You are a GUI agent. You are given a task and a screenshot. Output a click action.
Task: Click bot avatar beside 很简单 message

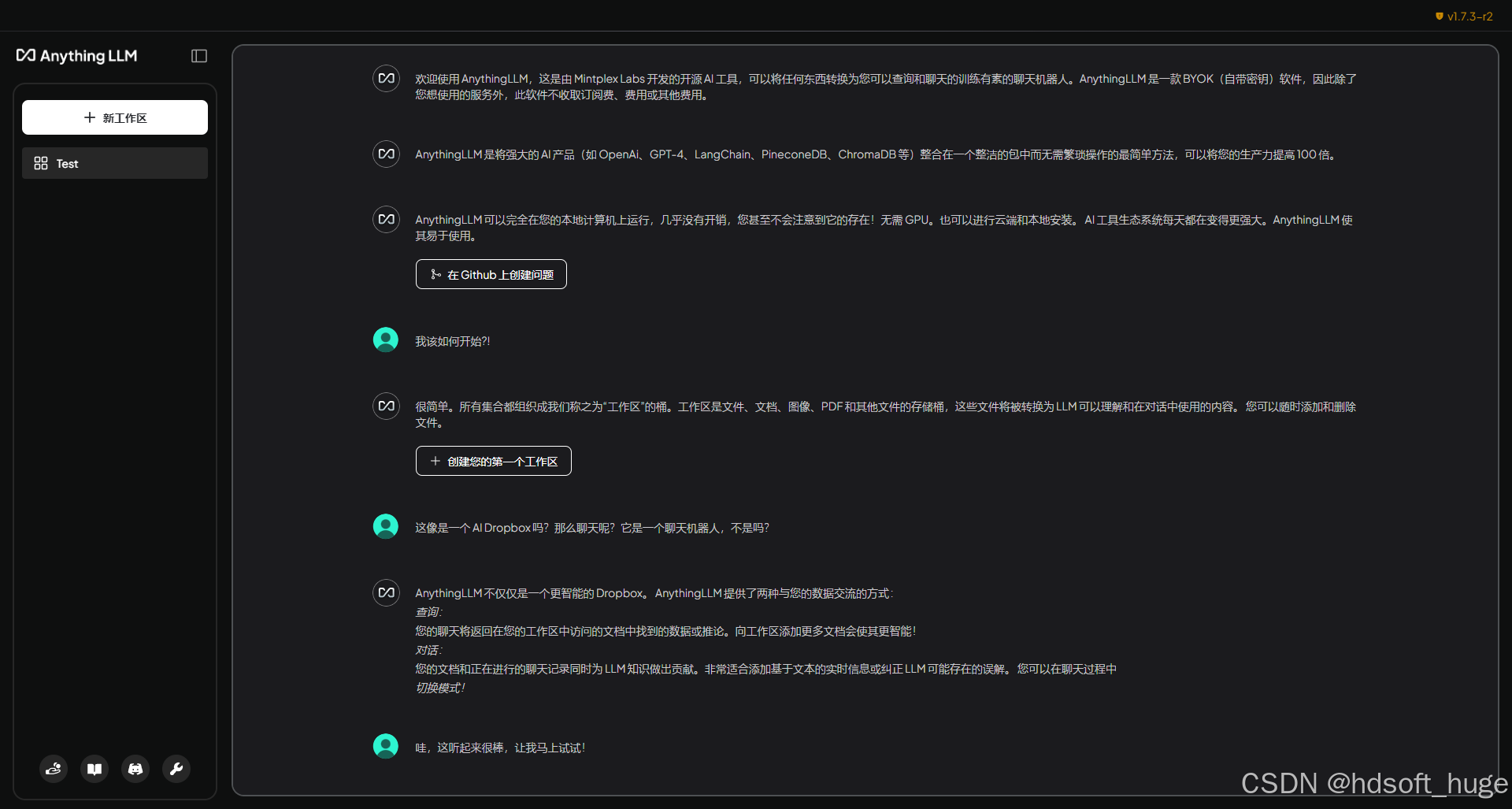click(386, 406)
